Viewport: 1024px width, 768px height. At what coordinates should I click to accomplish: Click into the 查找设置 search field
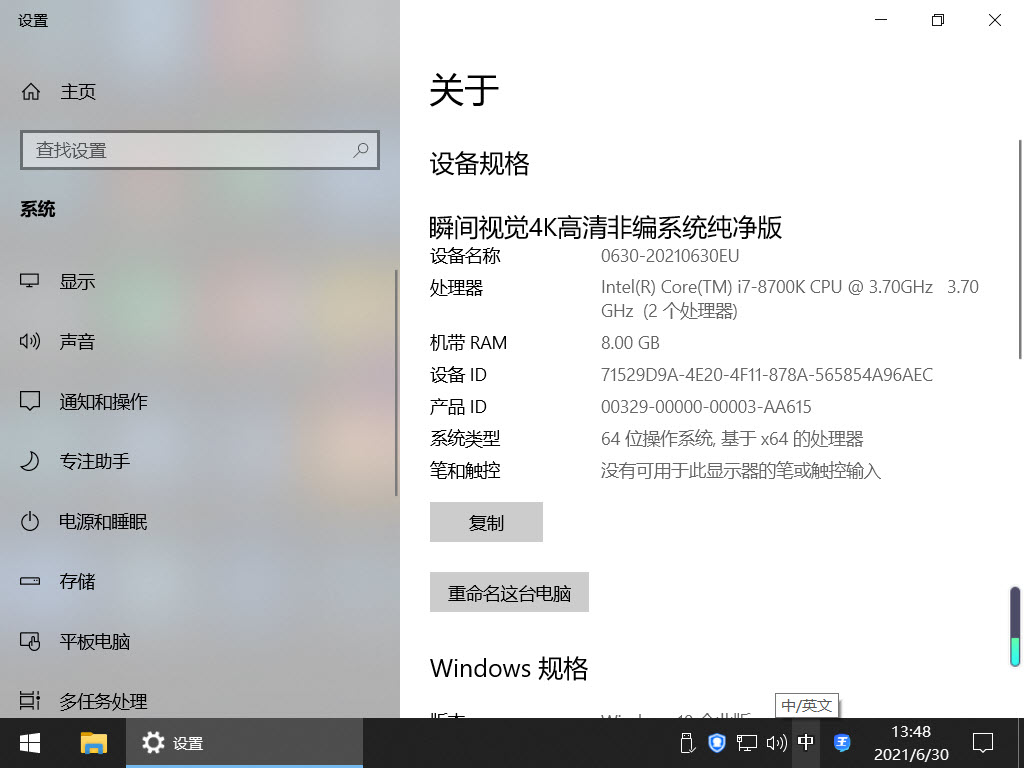(x=200, y=150)
